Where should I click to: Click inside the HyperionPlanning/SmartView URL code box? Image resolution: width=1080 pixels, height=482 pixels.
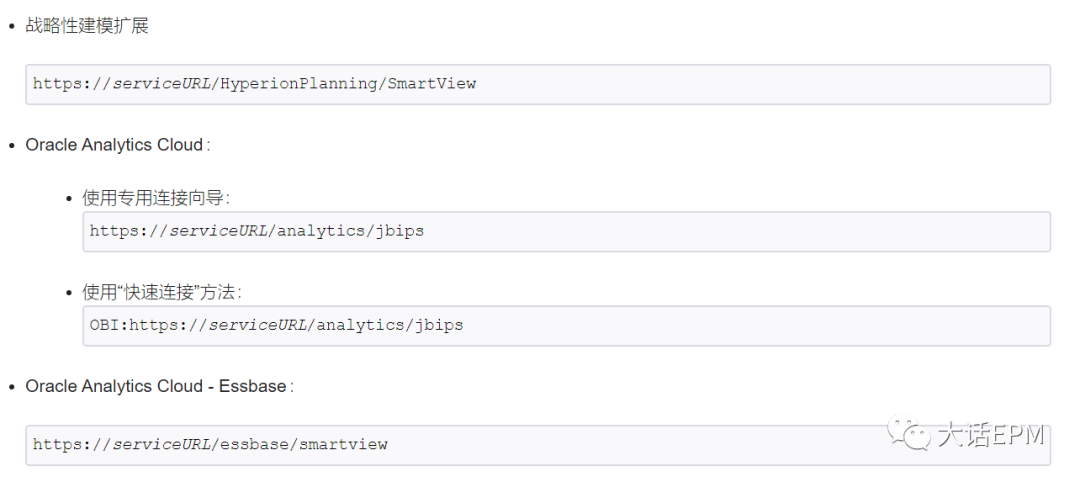(700, 84)
